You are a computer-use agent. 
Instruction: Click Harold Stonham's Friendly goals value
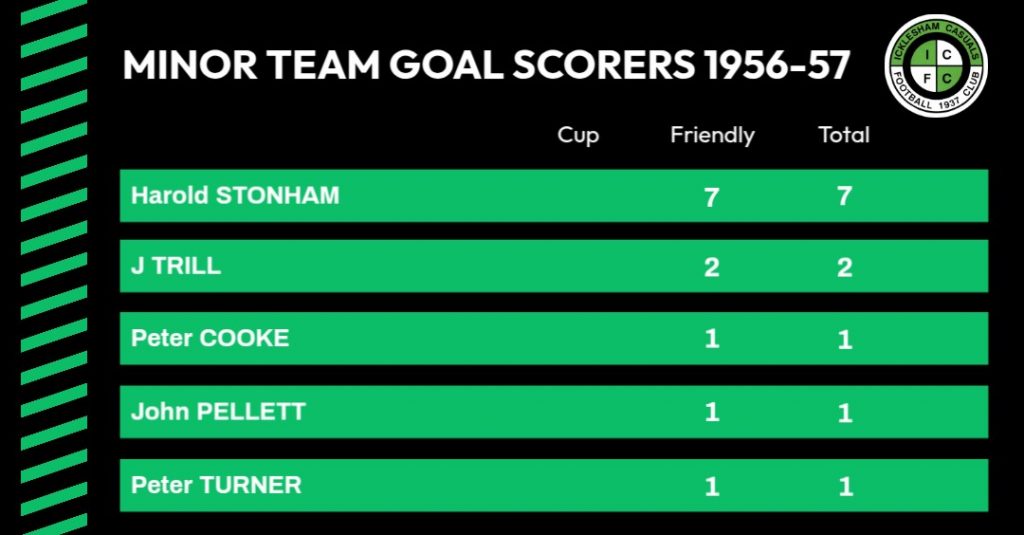[x=712, y=196]
